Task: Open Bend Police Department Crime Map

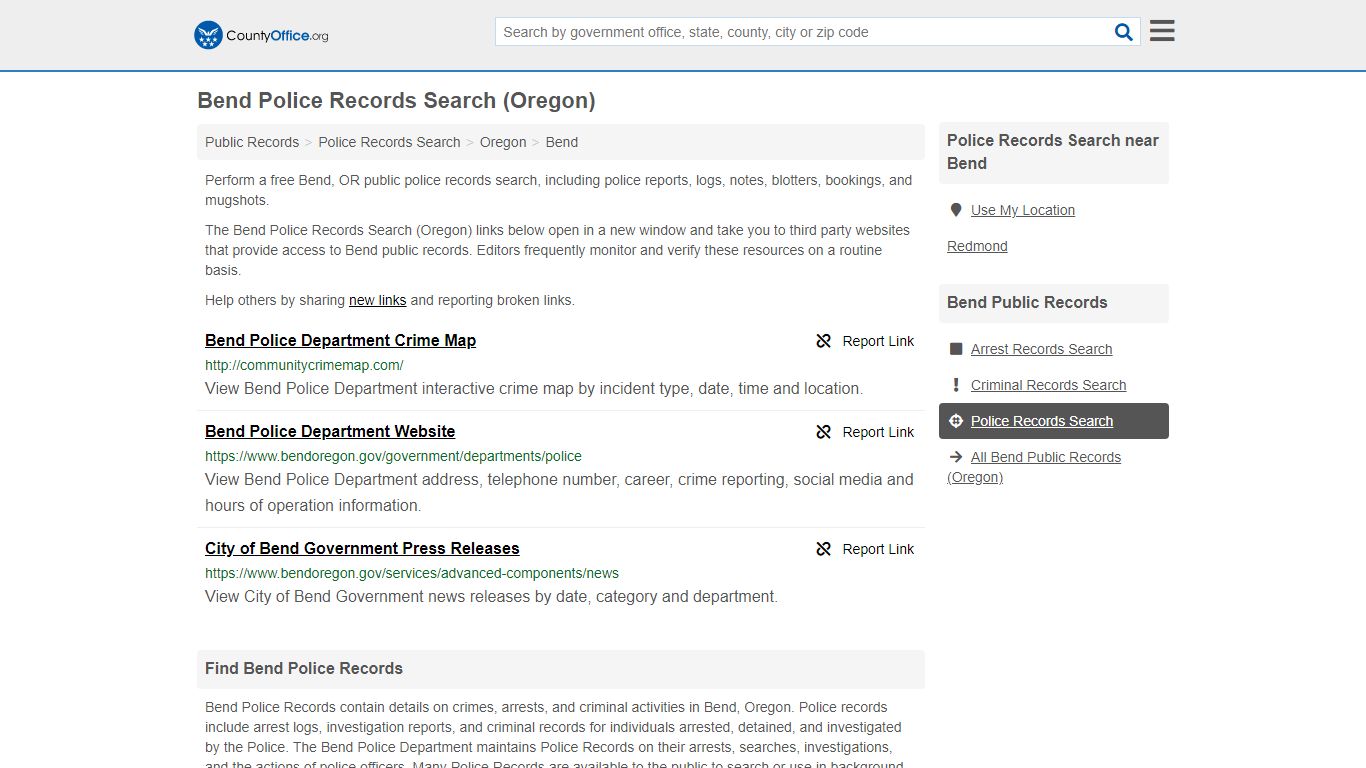Action: coord(340,340)
